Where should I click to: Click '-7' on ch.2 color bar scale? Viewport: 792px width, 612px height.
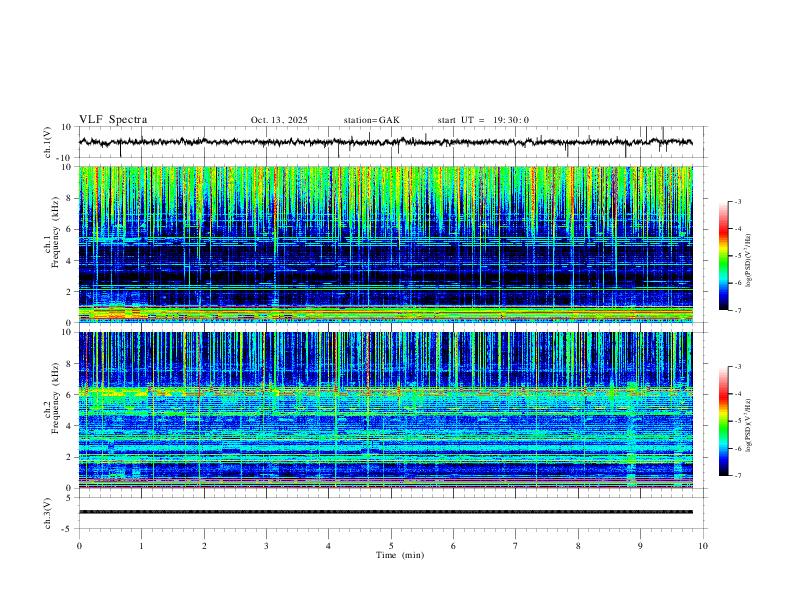(737, 476)
